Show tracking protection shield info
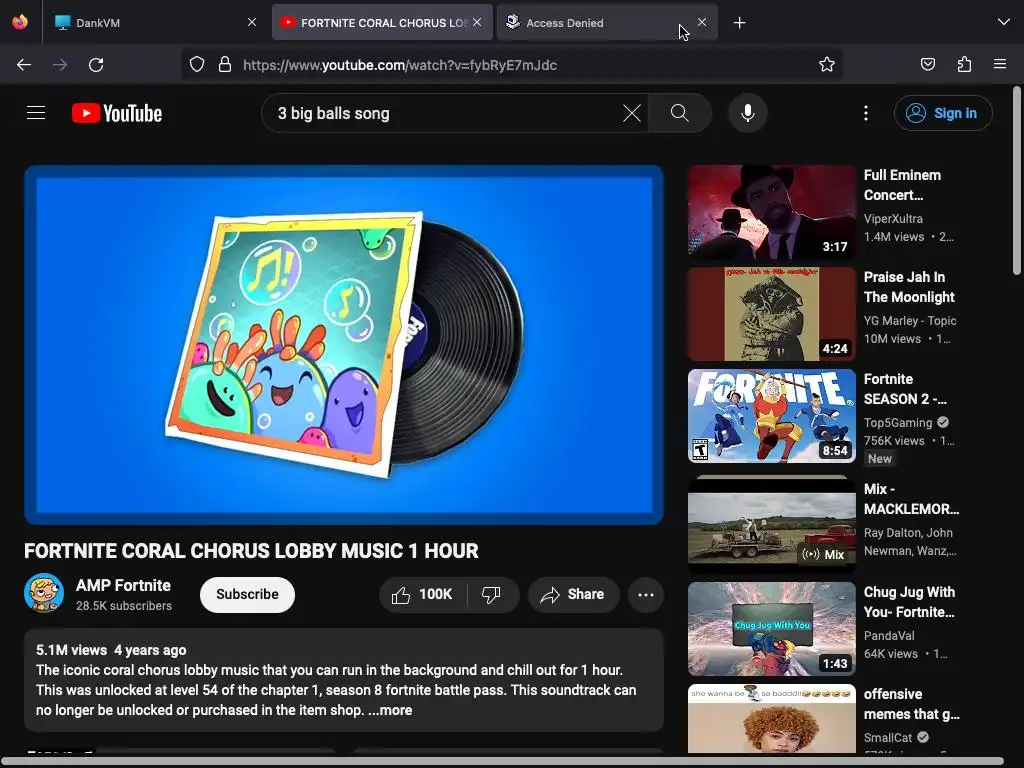The width and height of the screenshot is (1024, 768). (197, 65)
